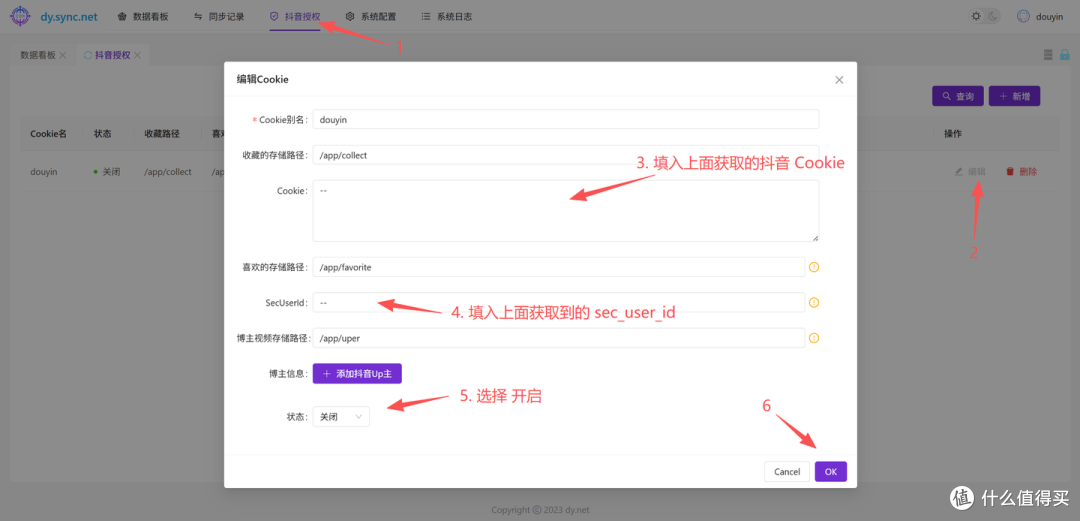Image resolution: width=1080 pixels, height=521 pixels.
Task: Click the 新增 add button
Action: [x=1014, y=96]
